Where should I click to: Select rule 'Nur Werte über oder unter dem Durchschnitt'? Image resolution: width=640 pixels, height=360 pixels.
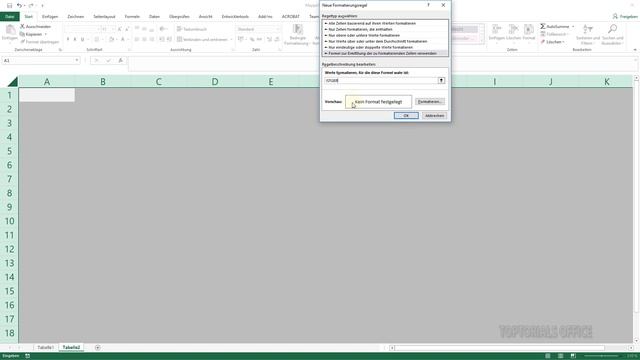[x=385, y=41]
